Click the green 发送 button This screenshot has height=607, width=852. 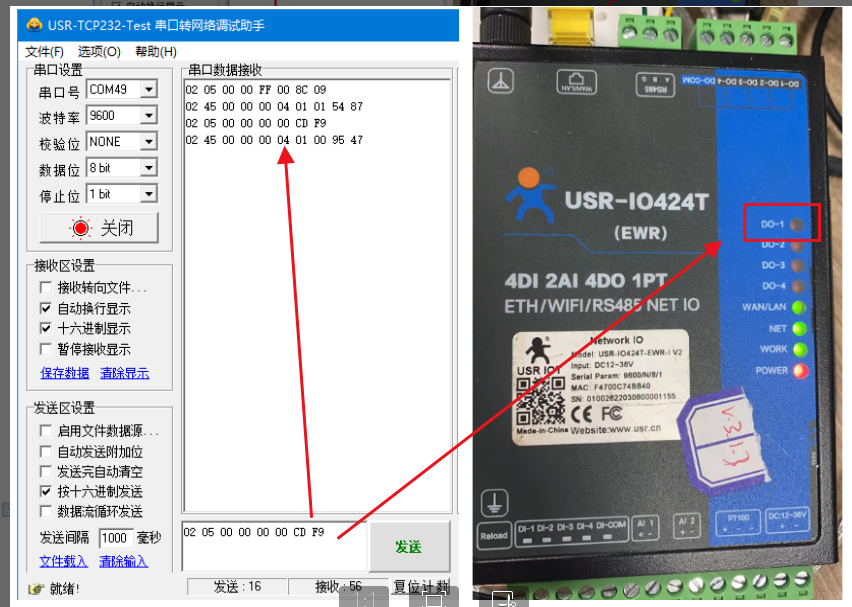(409, 546)
